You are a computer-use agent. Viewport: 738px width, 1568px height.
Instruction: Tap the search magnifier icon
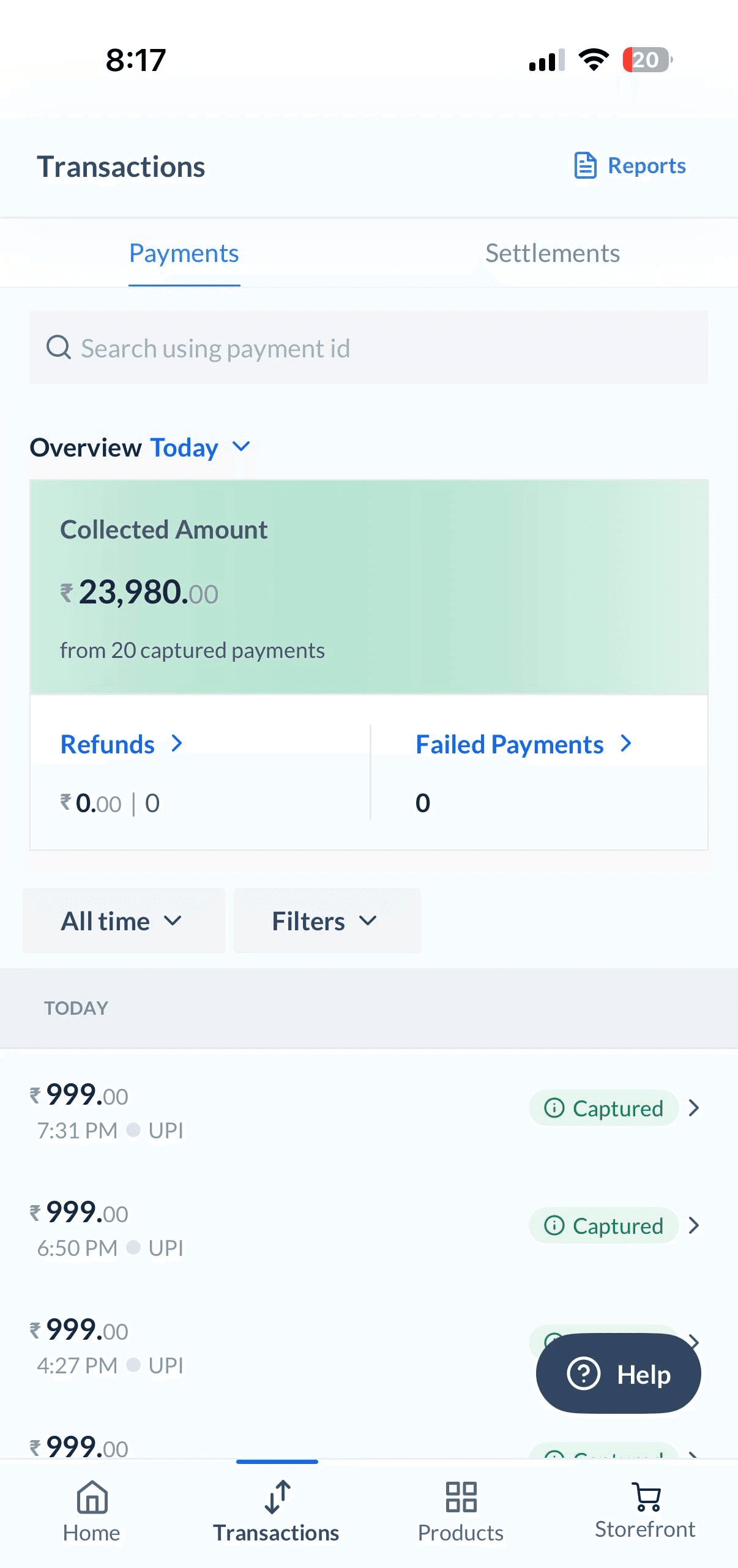59,348
